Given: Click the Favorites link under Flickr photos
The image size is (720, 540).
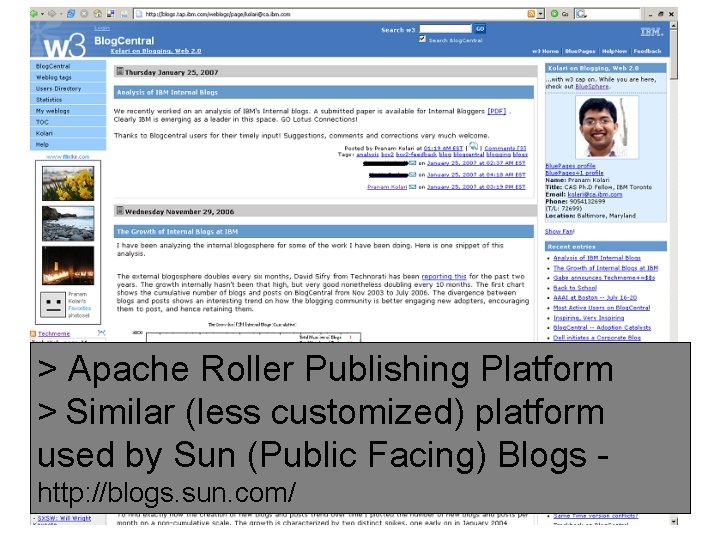Looking at the screenshot, I should pyautogui.click(x=79, y=308).
